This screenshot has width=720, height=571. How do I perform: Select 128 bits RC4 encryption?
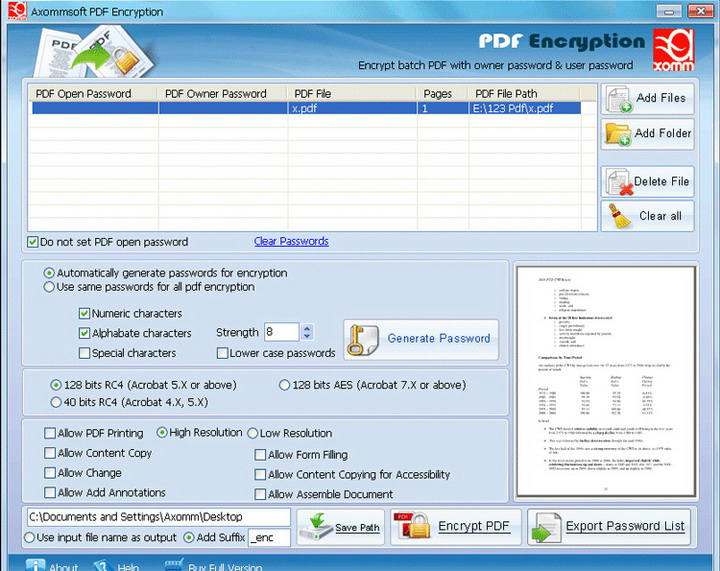click(56, 385)
